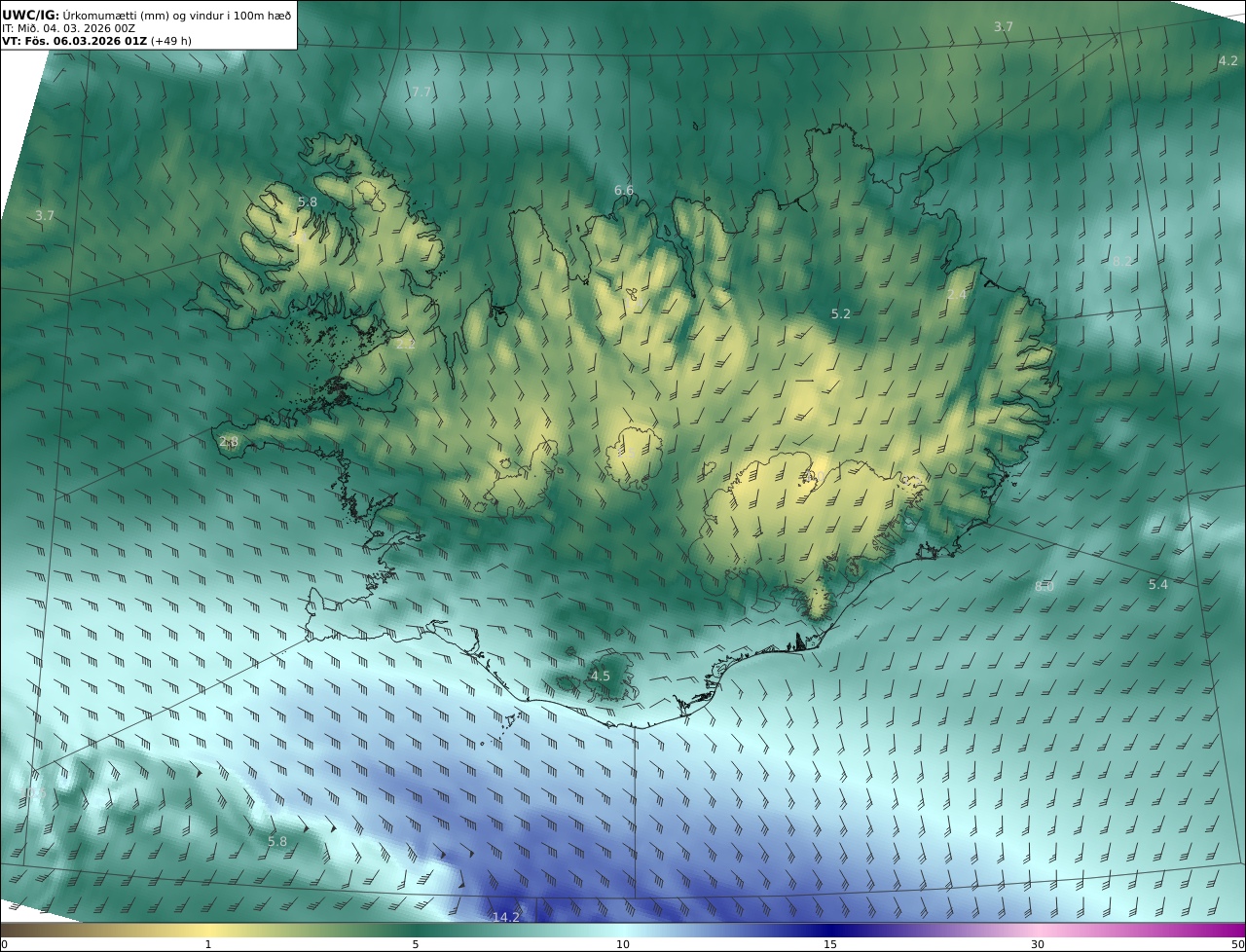Select the 7.7 value label
Image resolution: width=1246 pixels, height=952 pixels.
pos(421,92)
